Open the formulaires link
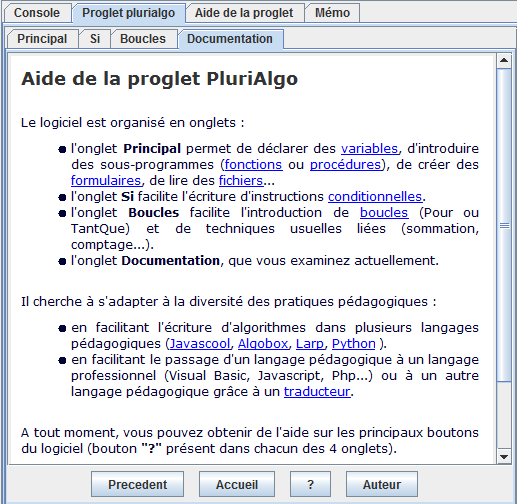Viewport: 517px width, 504px height. click(x=106, y=180)
